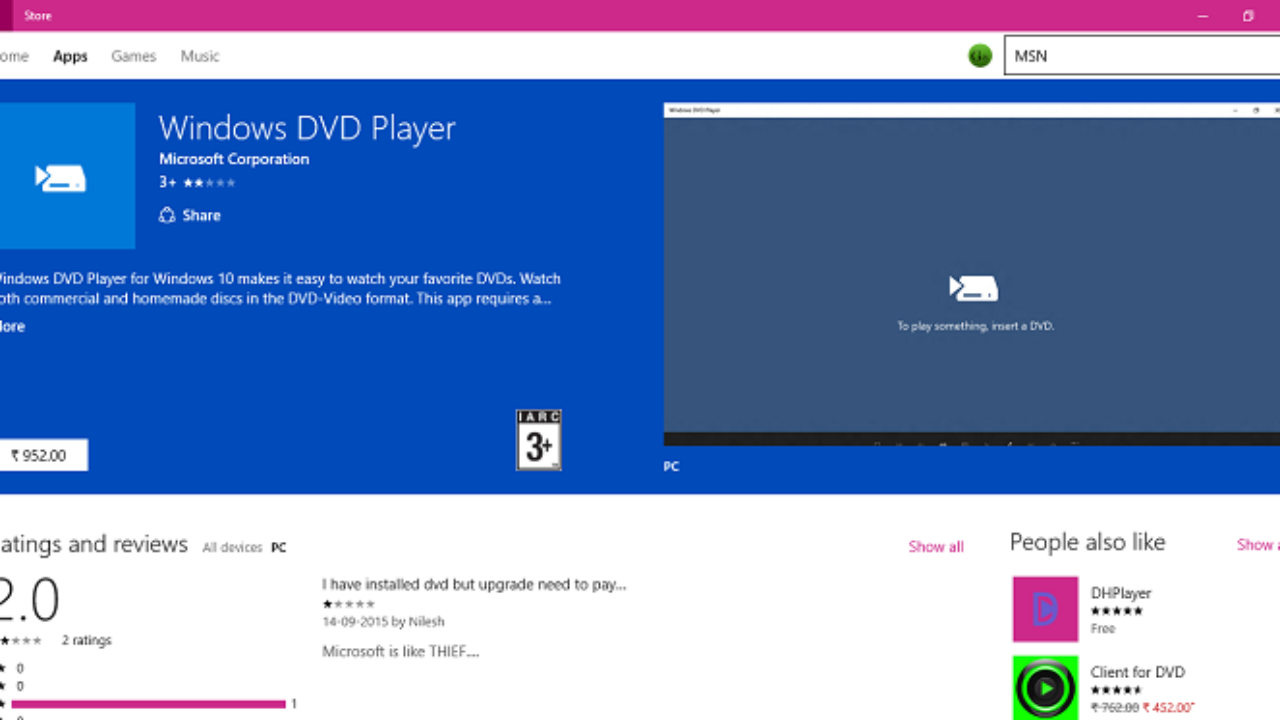Switch to the Apps tab
This screenshot has width=1280, height=720.
pyautogui.click(x=70, y=56)
